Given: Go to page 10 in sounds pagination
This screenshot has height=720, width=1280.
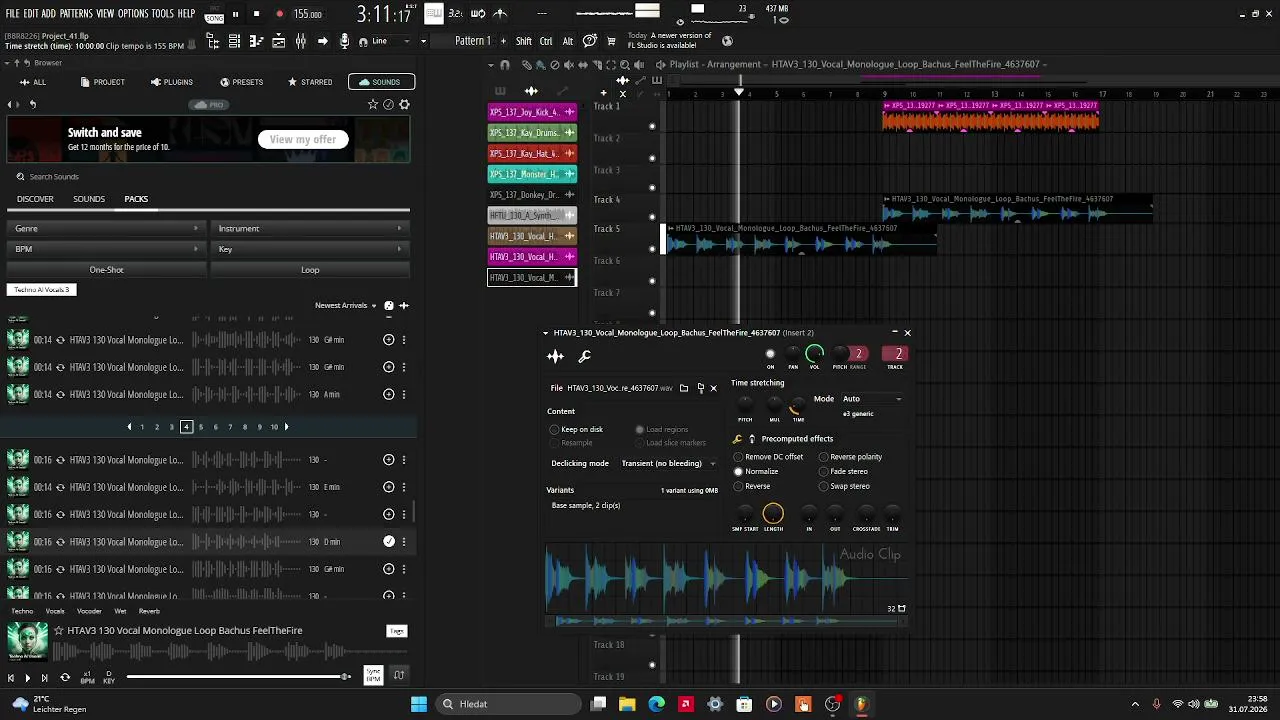Looking at the screenshot, I should 274,427.
